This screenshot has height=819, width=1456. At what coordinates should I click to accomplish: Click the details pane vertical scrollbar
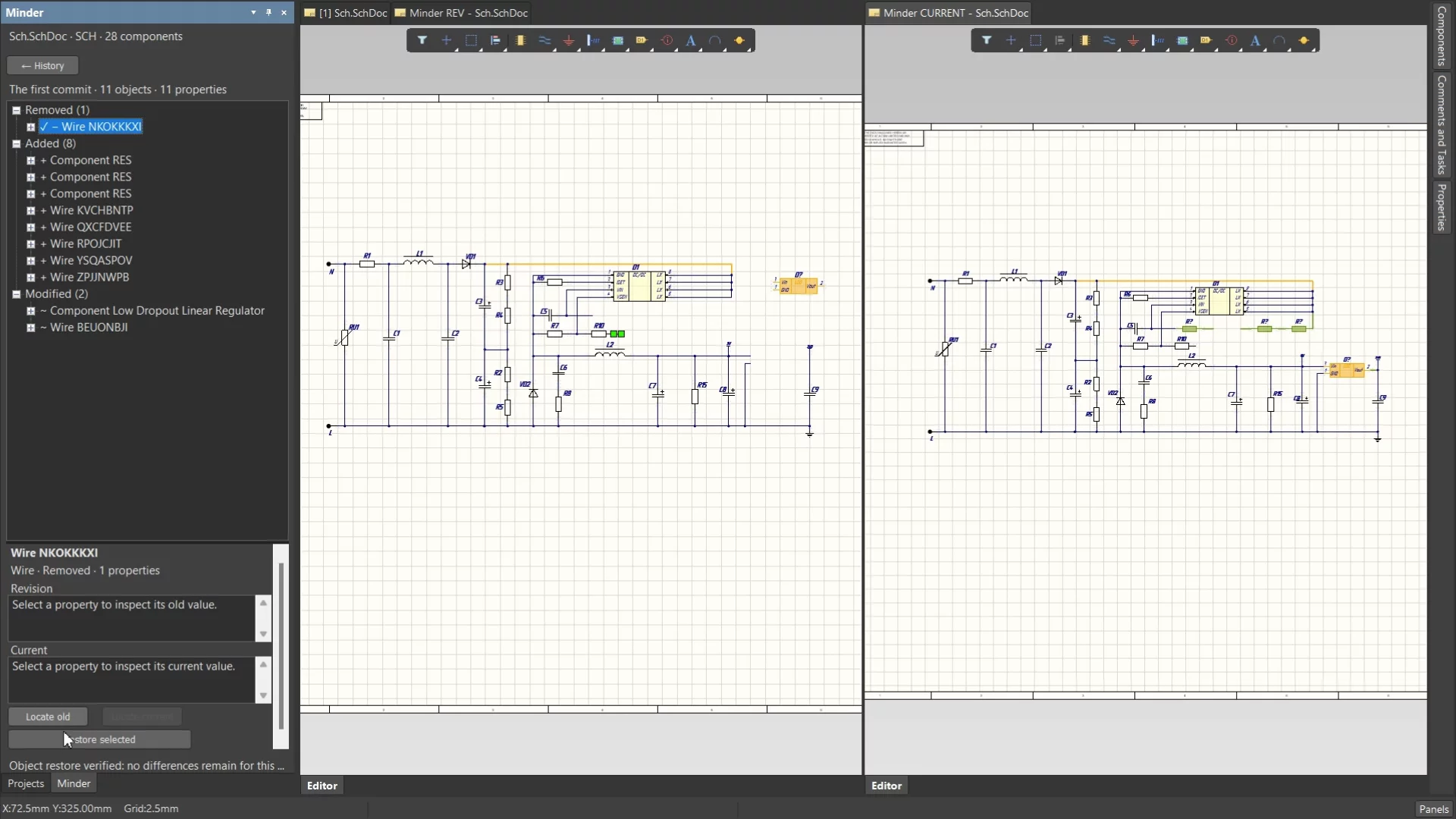point(281,646)
